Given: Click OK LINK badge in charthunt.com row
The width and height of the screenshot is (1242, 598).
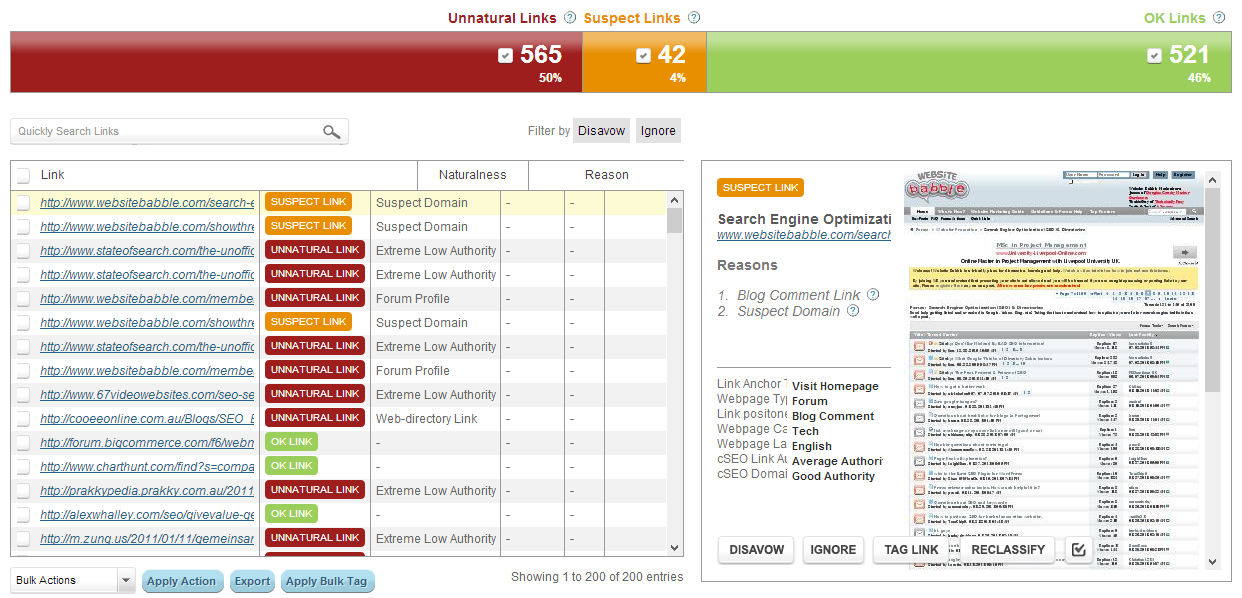Looking at the screenshot, I should click(292, 466).
